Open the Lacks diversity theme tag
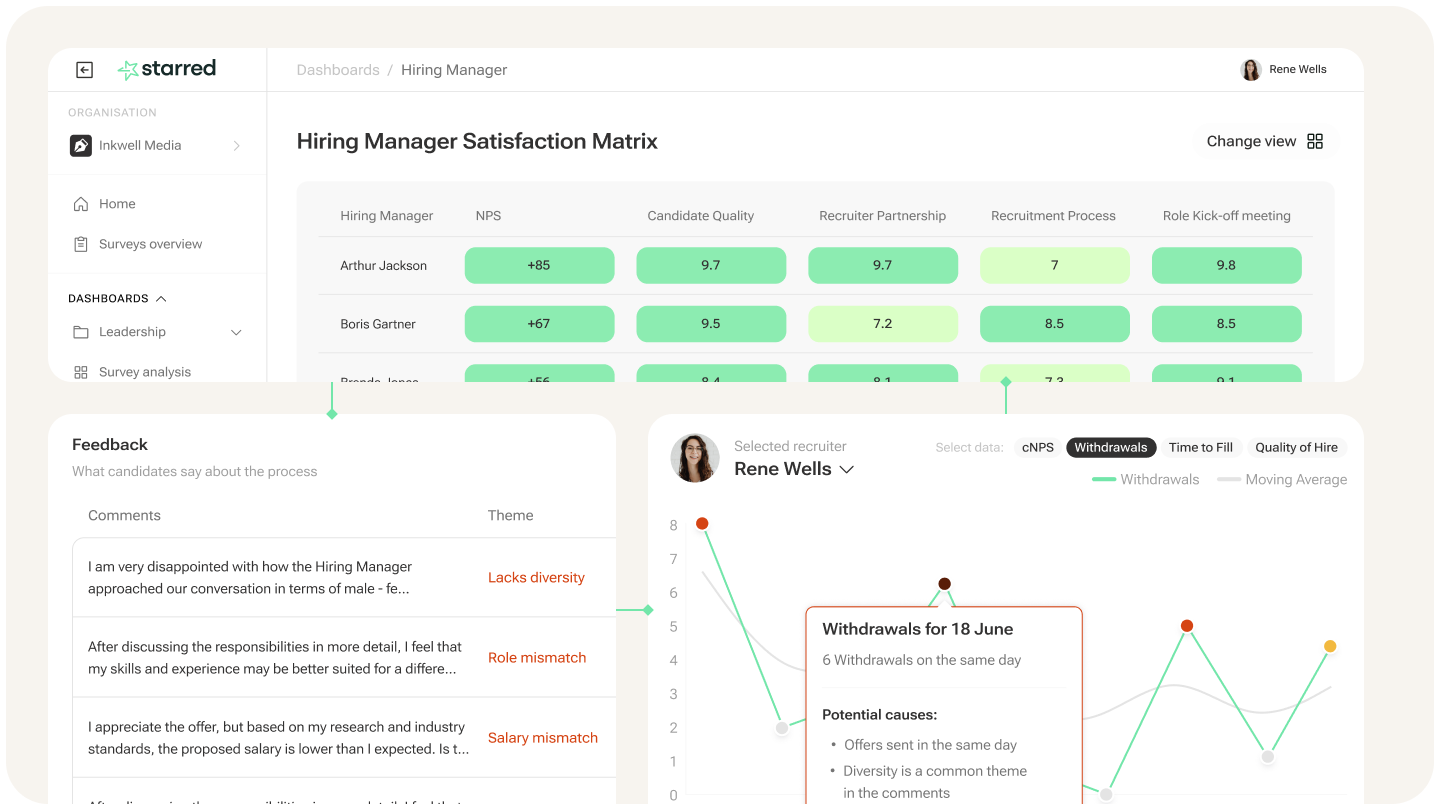1440x810 pixels. 536,578
